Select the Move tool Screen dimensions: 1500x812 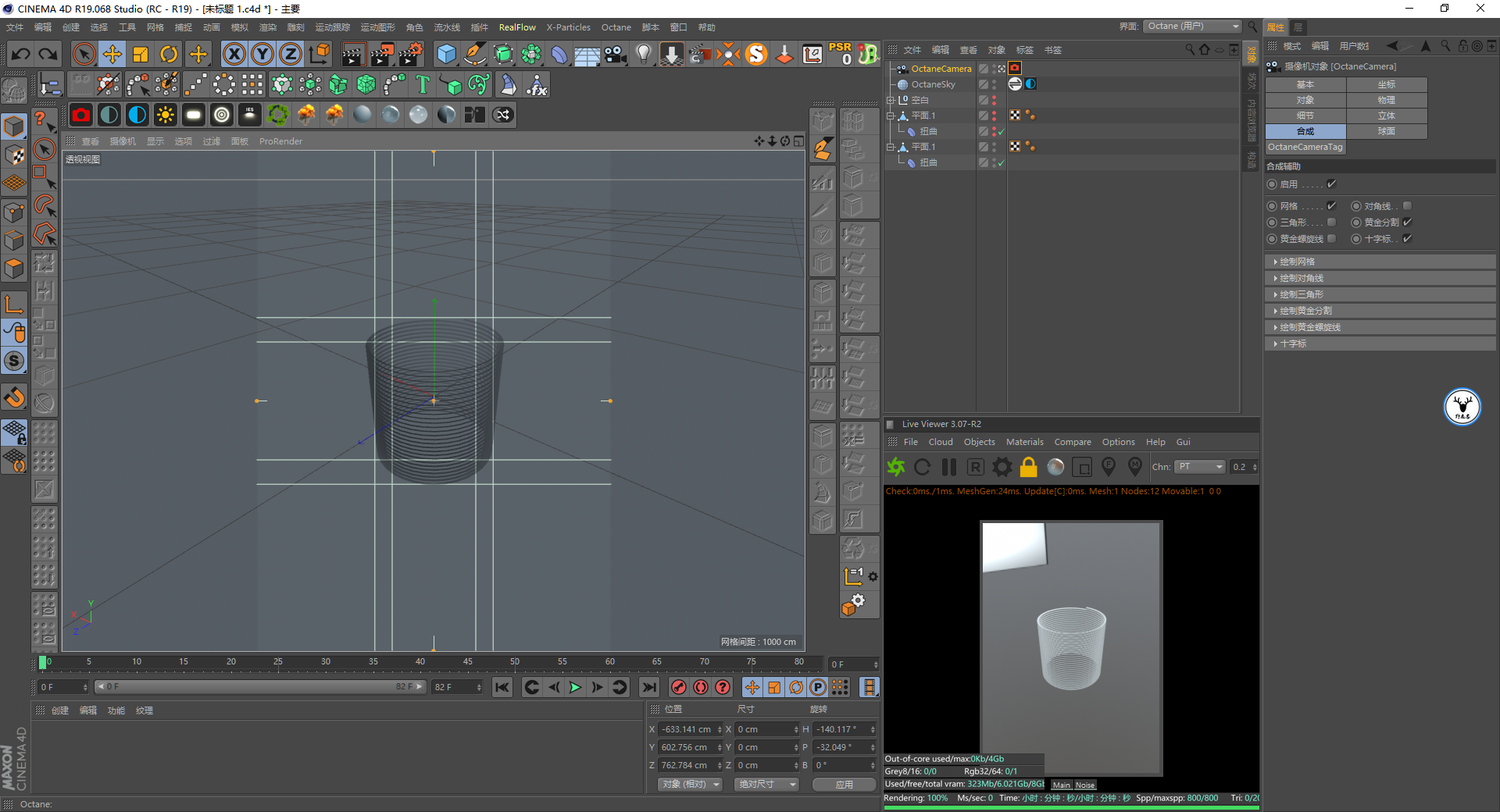[x=112, y=55]
